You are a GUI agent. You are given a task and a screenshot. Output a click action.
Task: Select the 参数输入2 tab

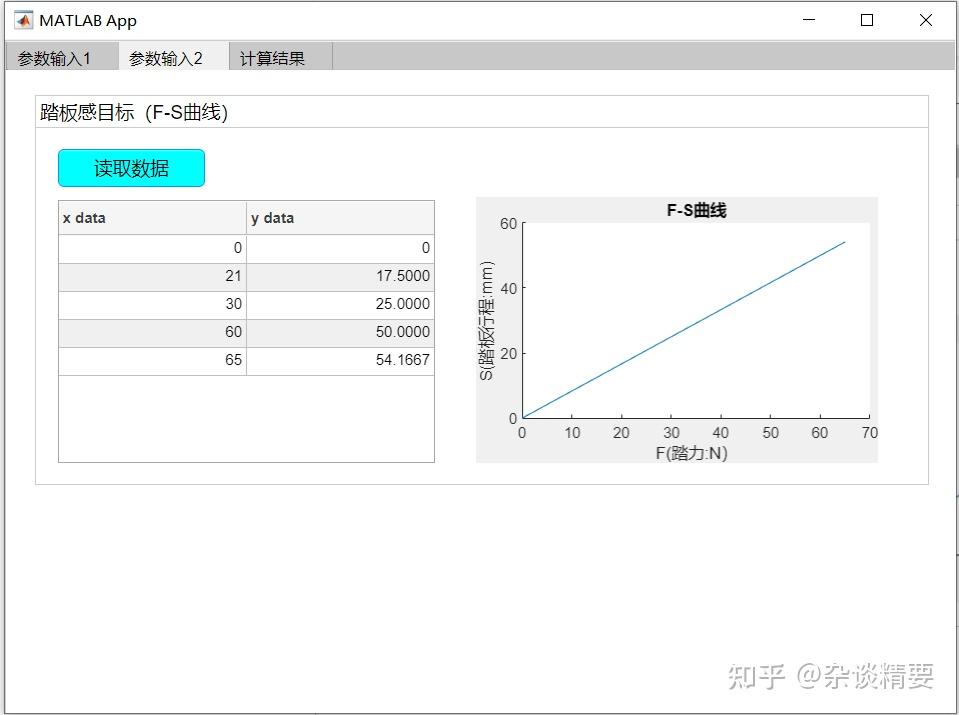165,57
